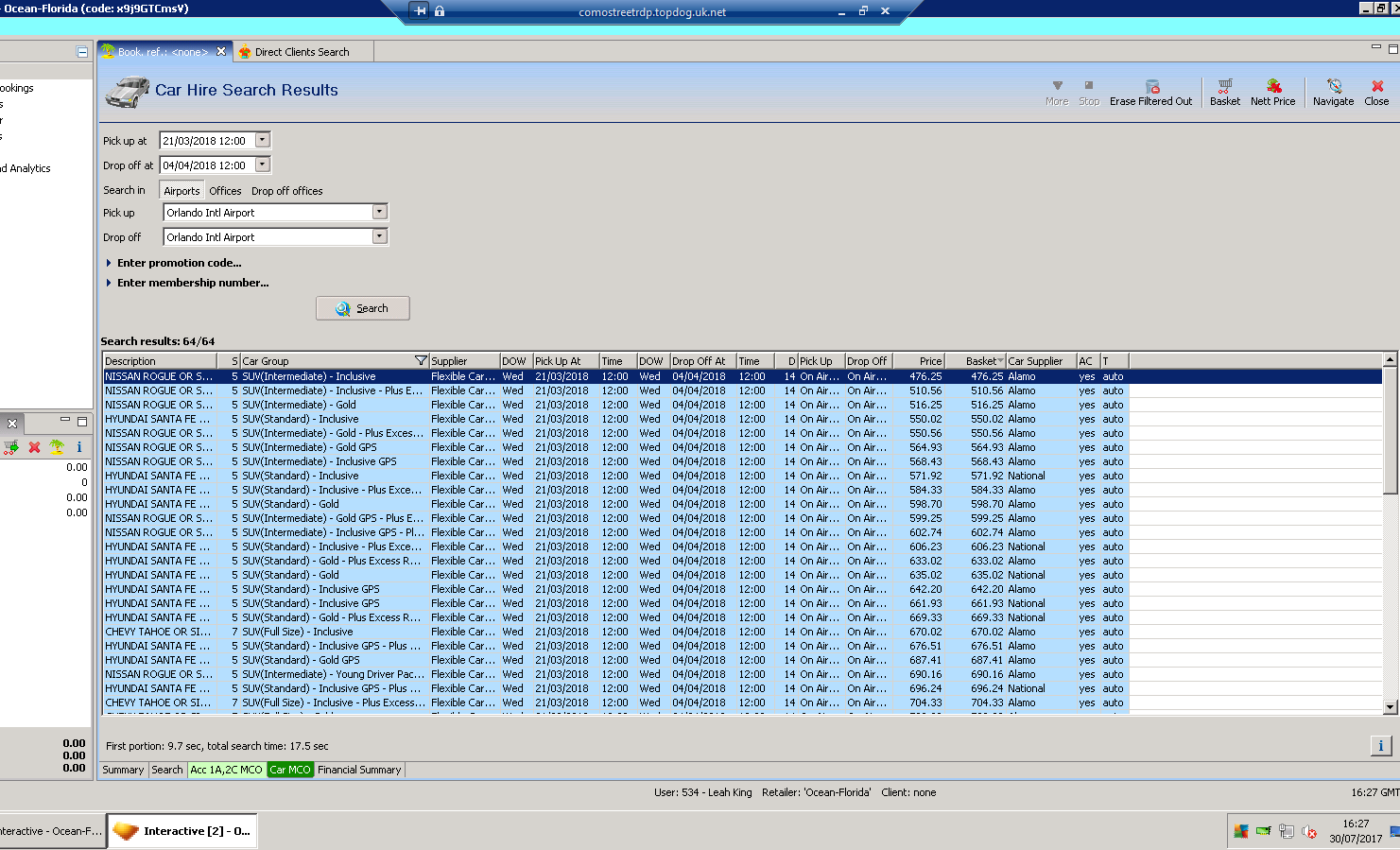This screenshot has width=1400, height=850.
Task: Click the Navigate compass icon
Action: pyautogui.click(x=1334, y=86)
